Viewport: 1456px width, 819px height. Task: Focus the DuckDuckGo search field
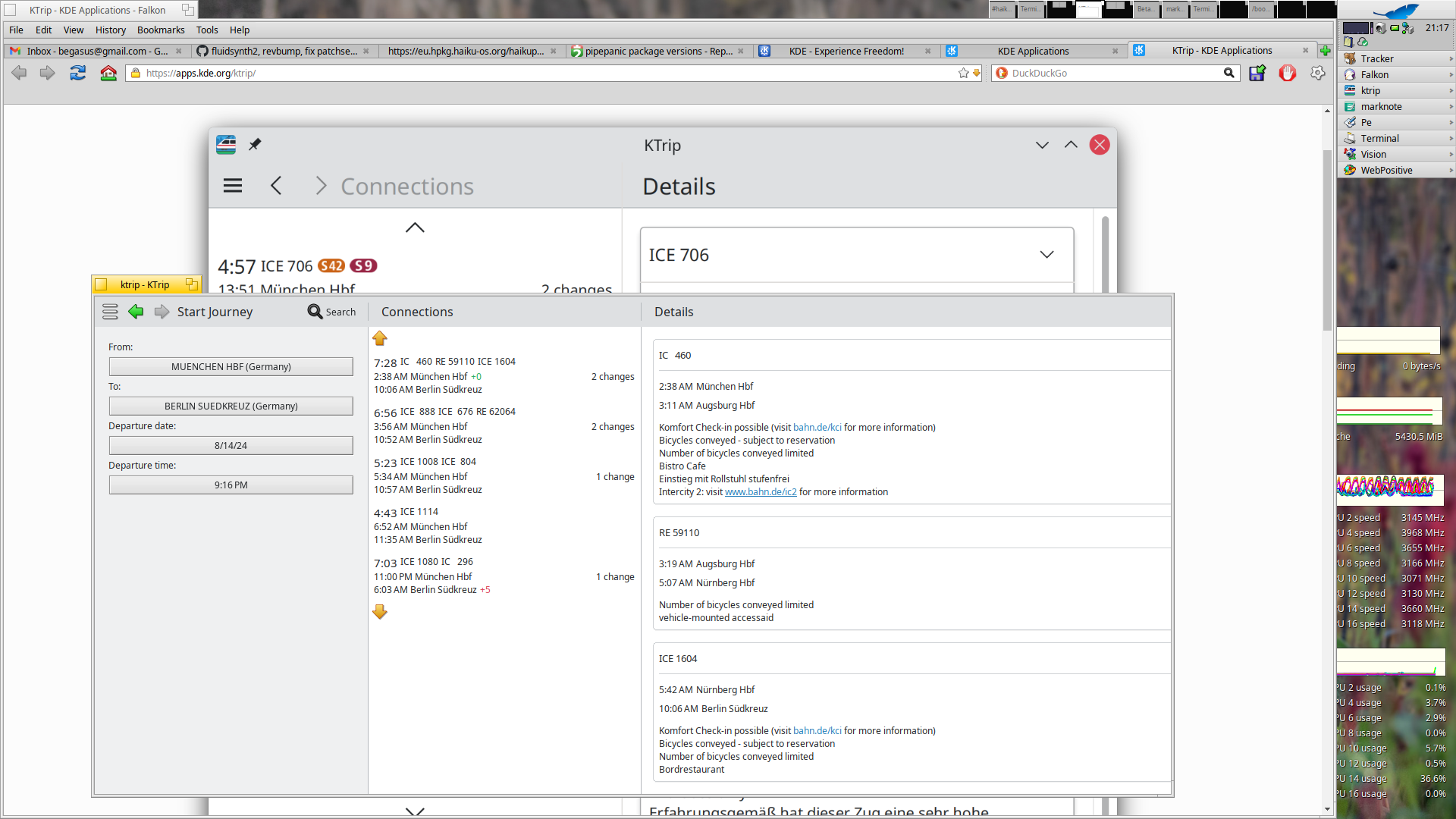coord(1115,73)
